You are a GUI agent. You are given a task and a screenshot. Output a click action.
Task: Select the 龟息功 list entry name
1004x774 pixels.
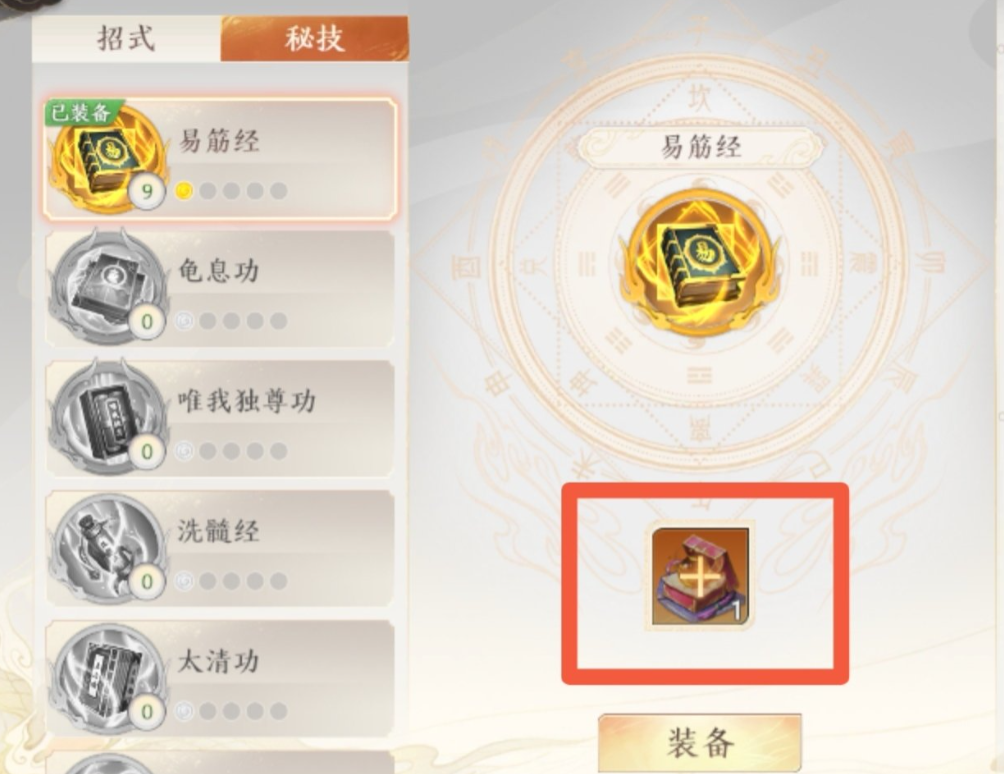[218, 271]
